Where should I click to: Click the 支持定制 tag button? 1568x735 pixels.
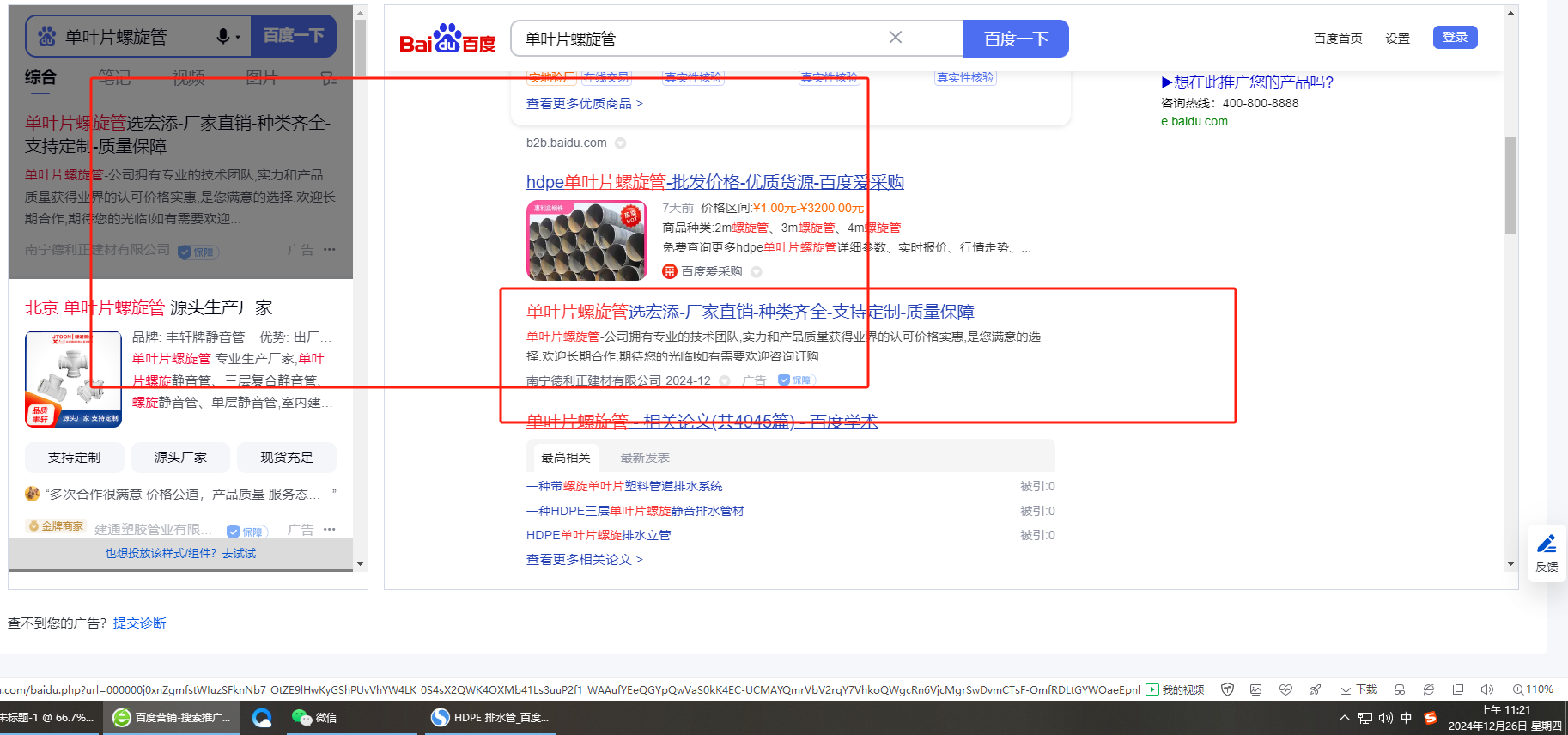(74, 458)
